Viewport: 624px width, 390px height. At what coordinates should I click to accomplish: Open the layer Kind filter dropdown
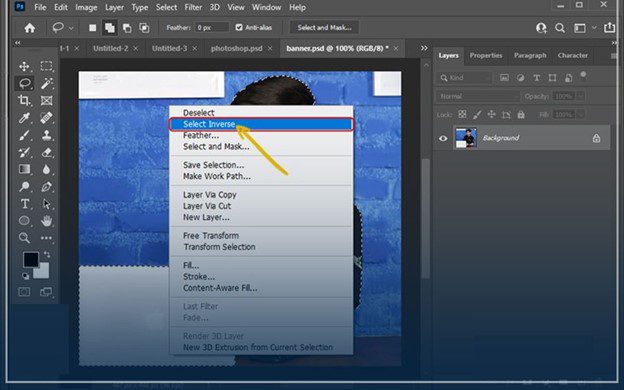coord(464,78)
